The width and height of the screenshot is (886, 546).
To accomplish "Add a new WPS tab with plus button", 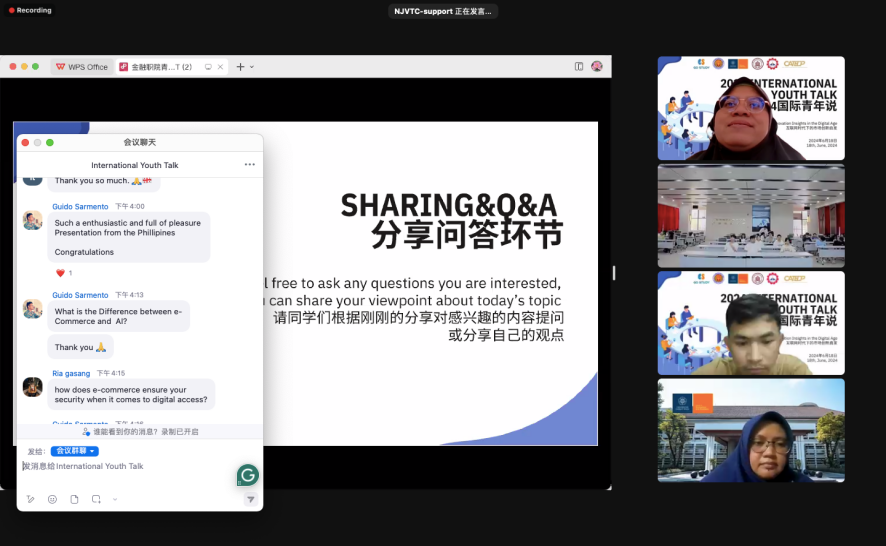I will 240,67.
